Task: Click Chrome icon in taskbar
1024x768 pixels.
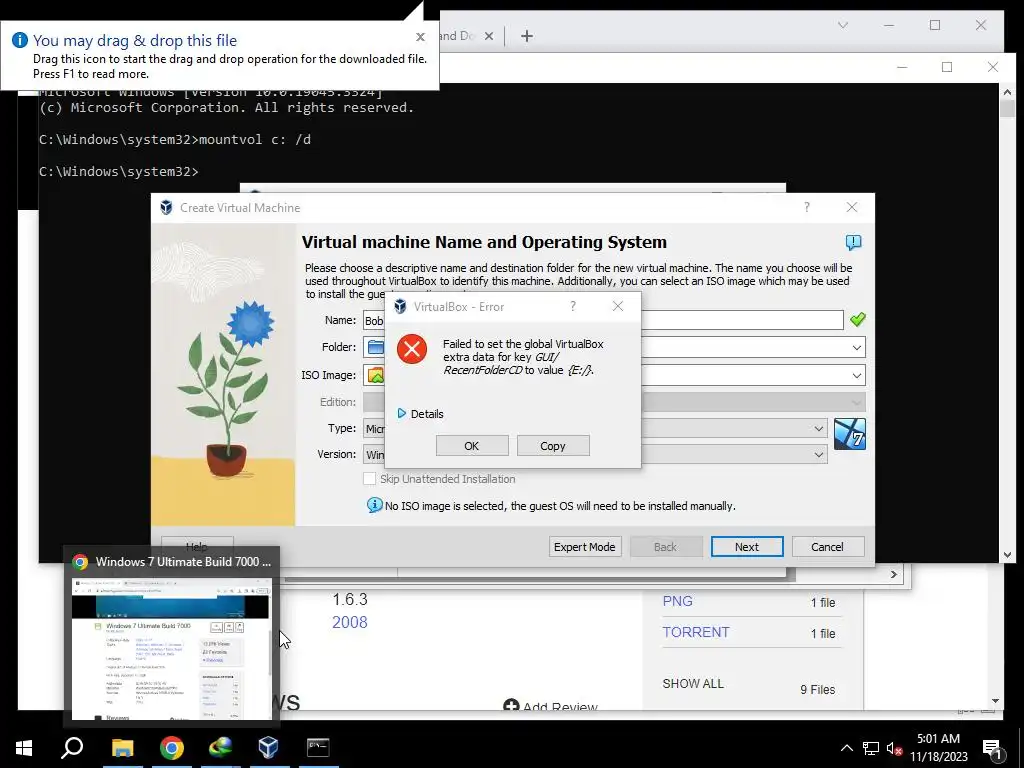Action: coord(172,748)
